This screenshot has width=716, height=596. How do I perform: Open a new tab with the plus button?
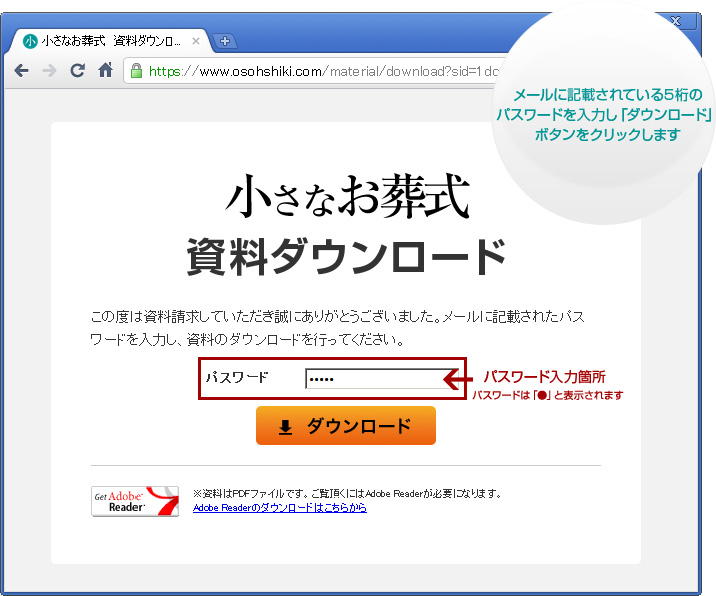(225, 41)
